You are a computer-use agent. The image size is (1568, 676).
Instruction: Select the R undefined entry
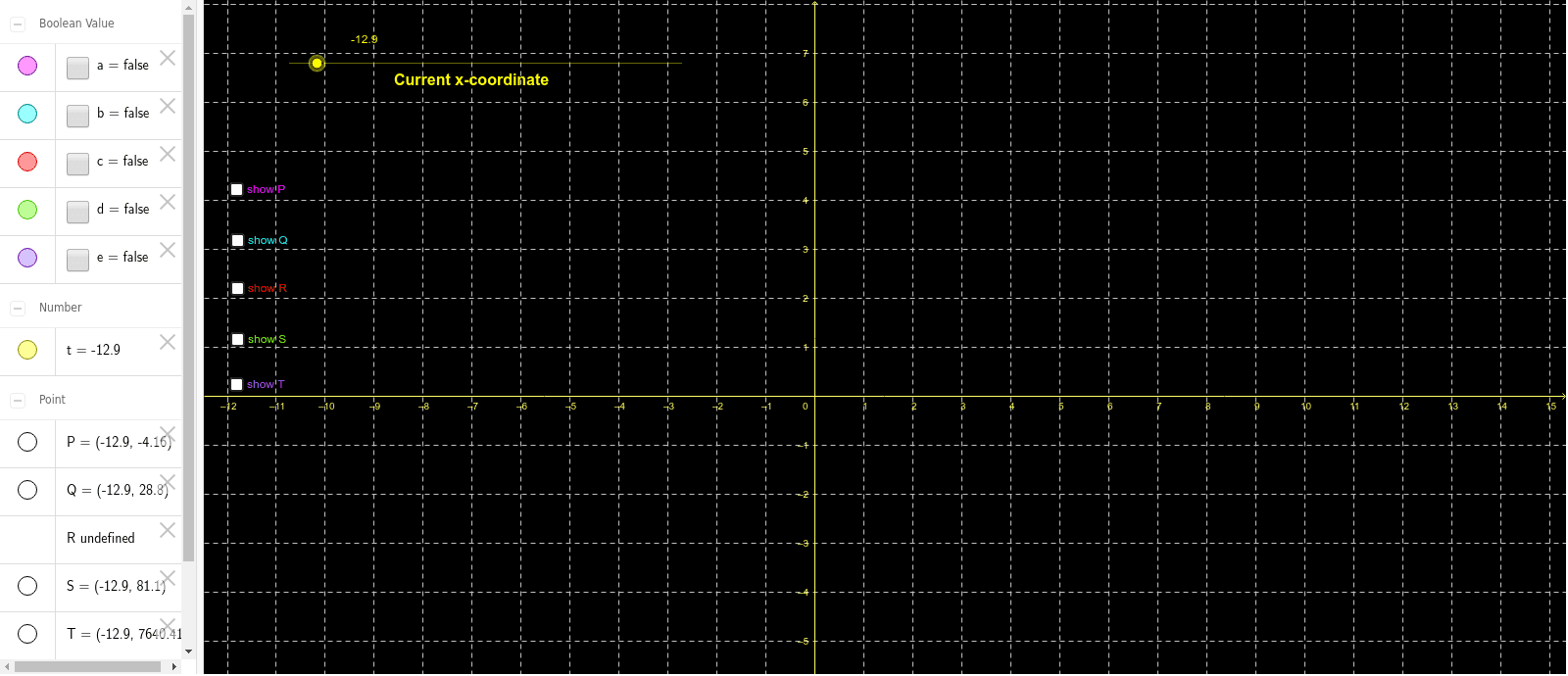click(x=101, y=538)
